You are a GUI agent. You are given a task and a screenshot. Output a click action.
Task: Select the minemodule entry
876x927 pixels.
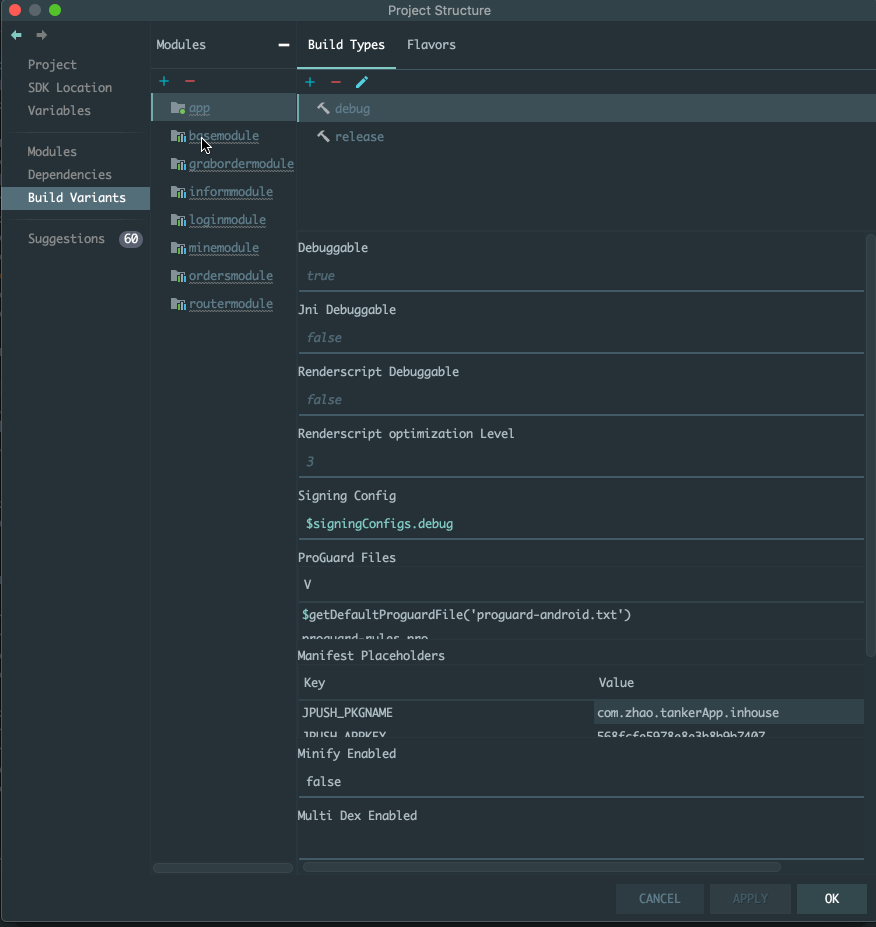(224, 248)
